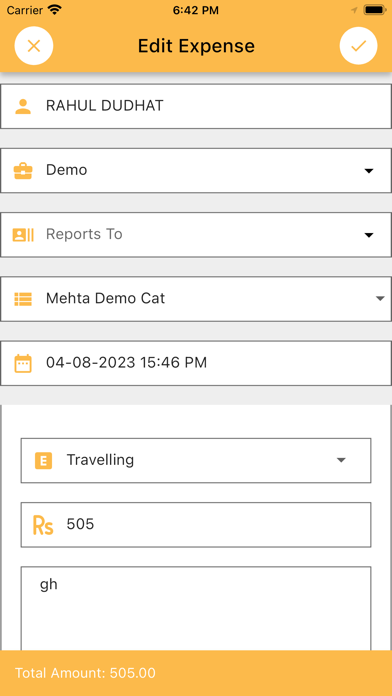
Task: Open the 04-08-2023 15:46 PM date picker
Action: 196,363
